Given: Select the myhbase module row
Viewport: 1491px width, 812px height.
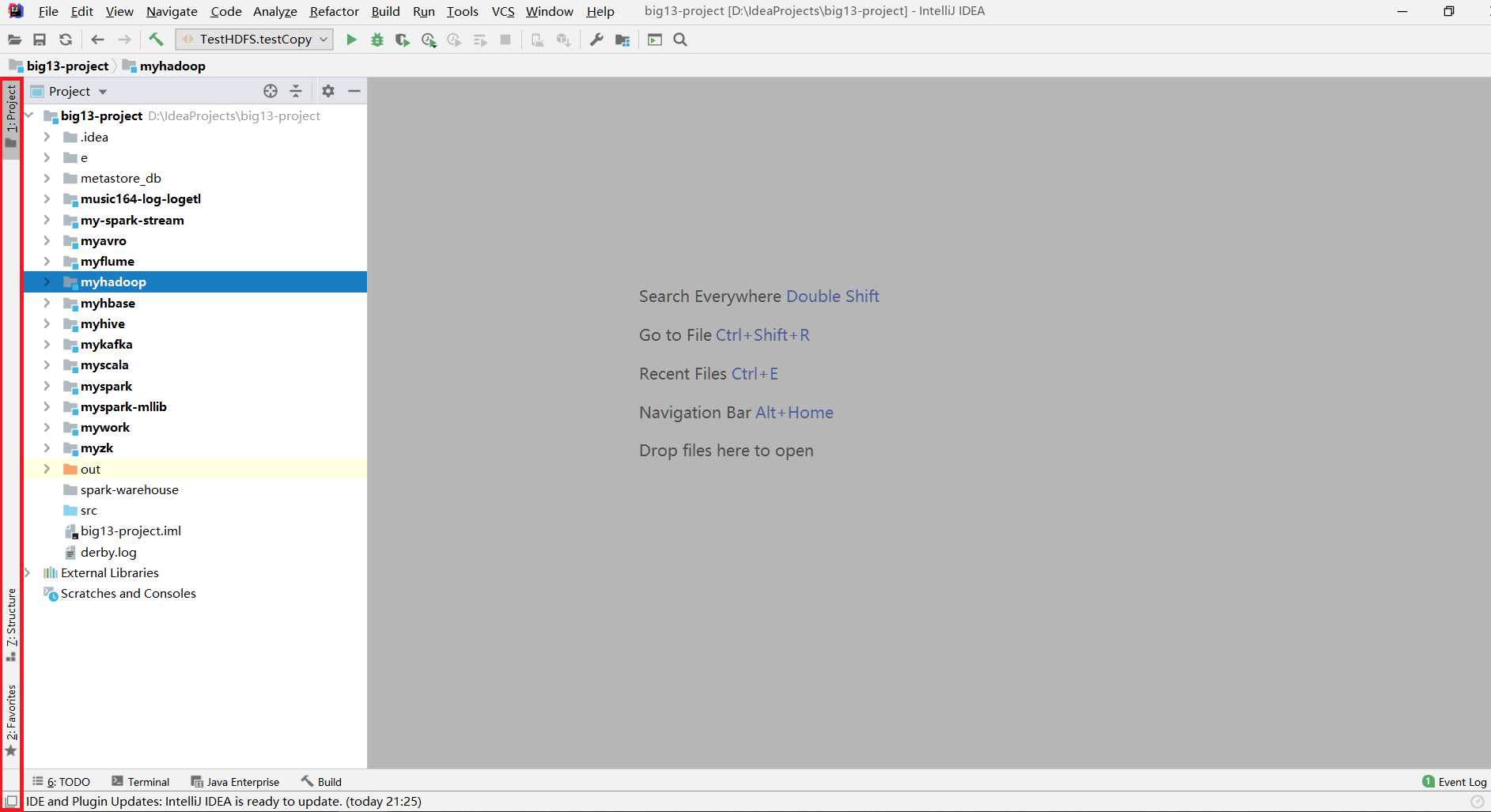Looking at the screenshot, I should [x=195, y=303].
